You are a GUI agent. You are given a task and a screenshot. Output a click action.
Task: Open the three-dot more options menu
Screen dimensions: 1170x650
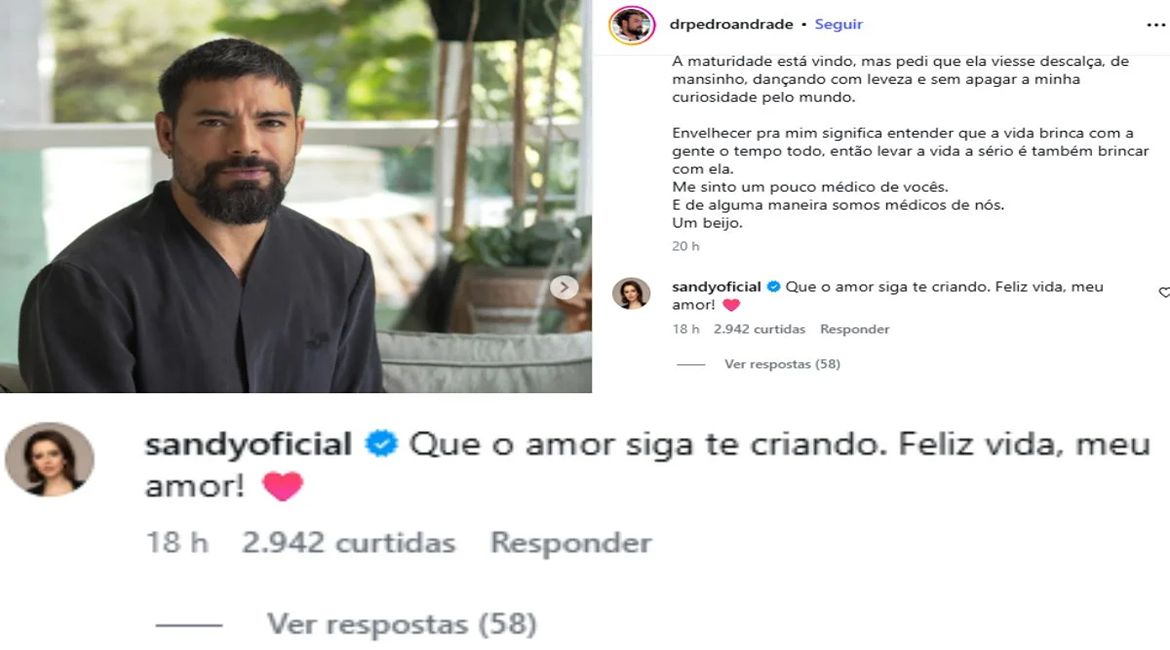1155,25
